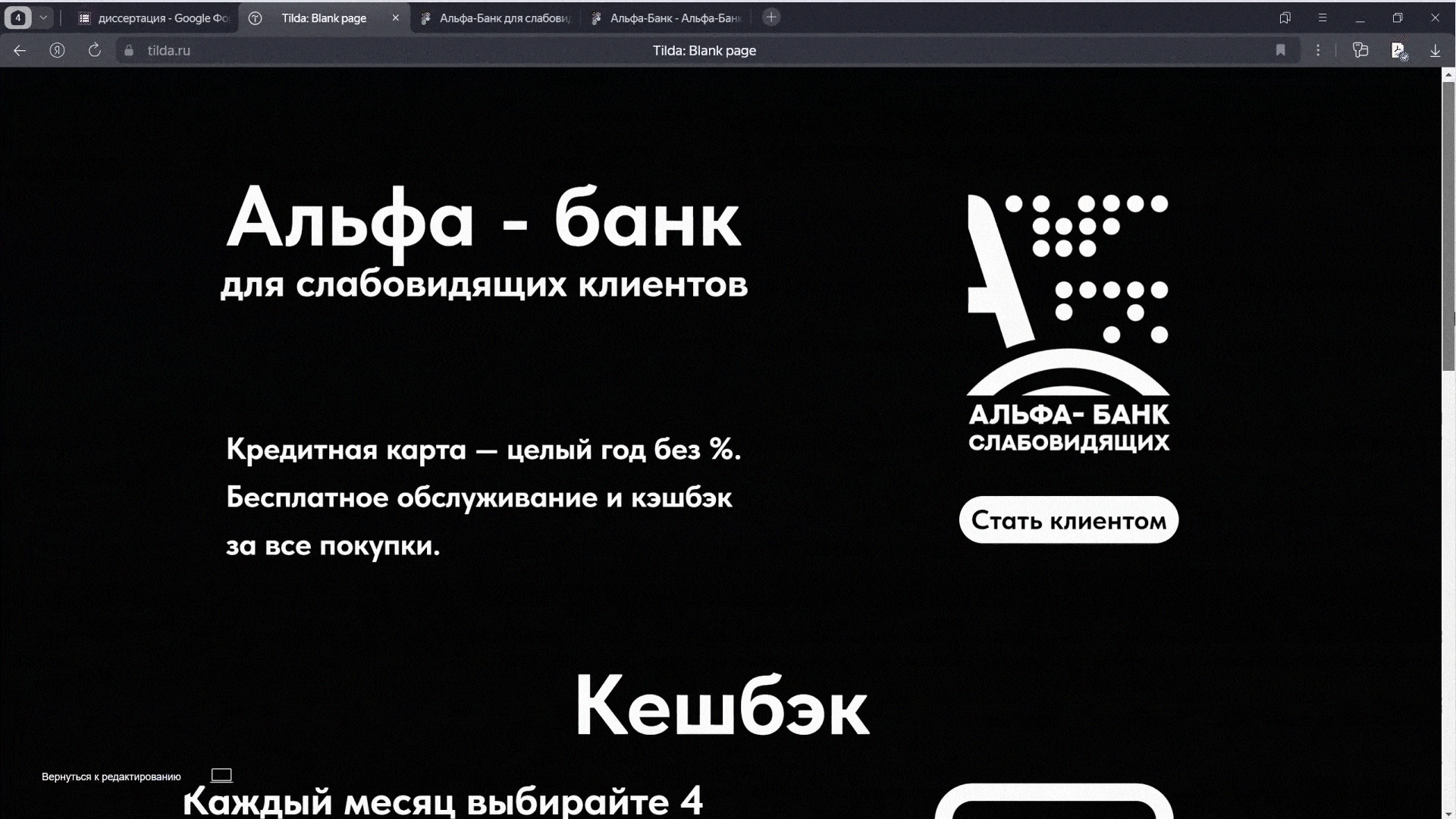Screen dimensions: 1456x819
Task: Open the bookmarks panel icon in the window frame
Action: pyautogui.click(x=1285, y=17)
